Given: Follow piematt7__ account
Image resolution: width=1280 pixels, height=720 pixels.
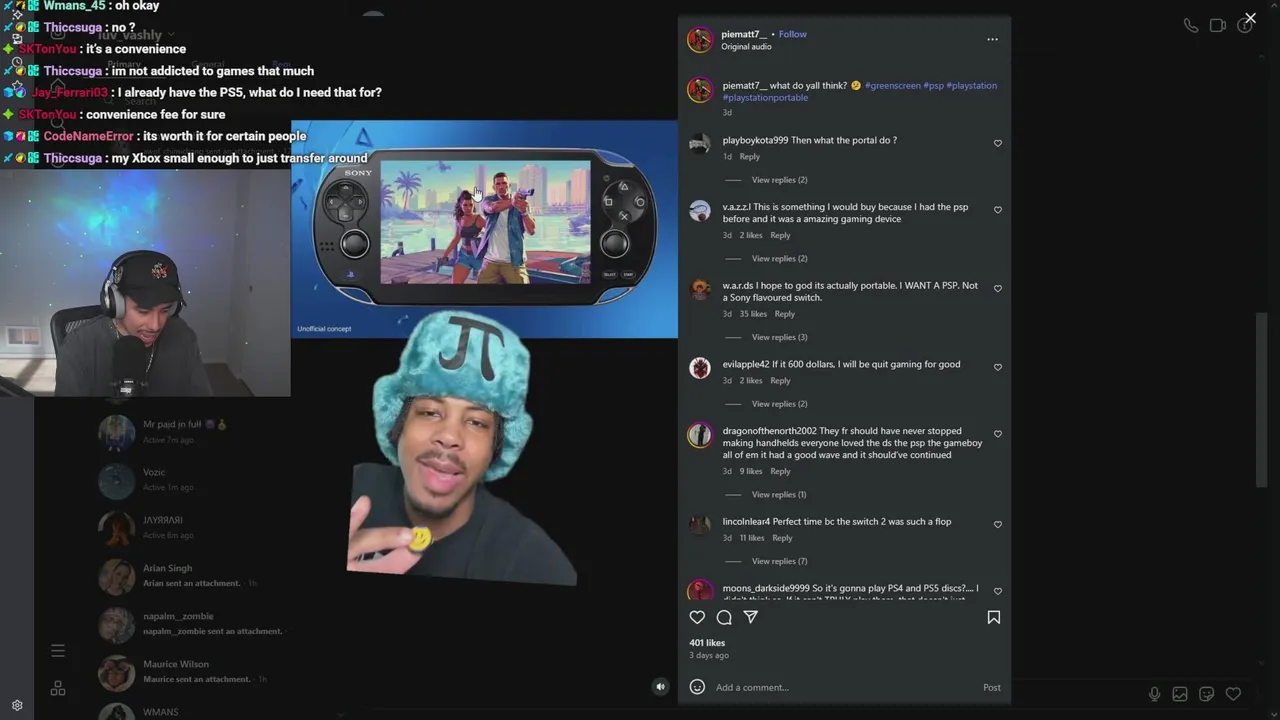Looking at the screenshot, I should pyautogui.click(x=793, y=34).
